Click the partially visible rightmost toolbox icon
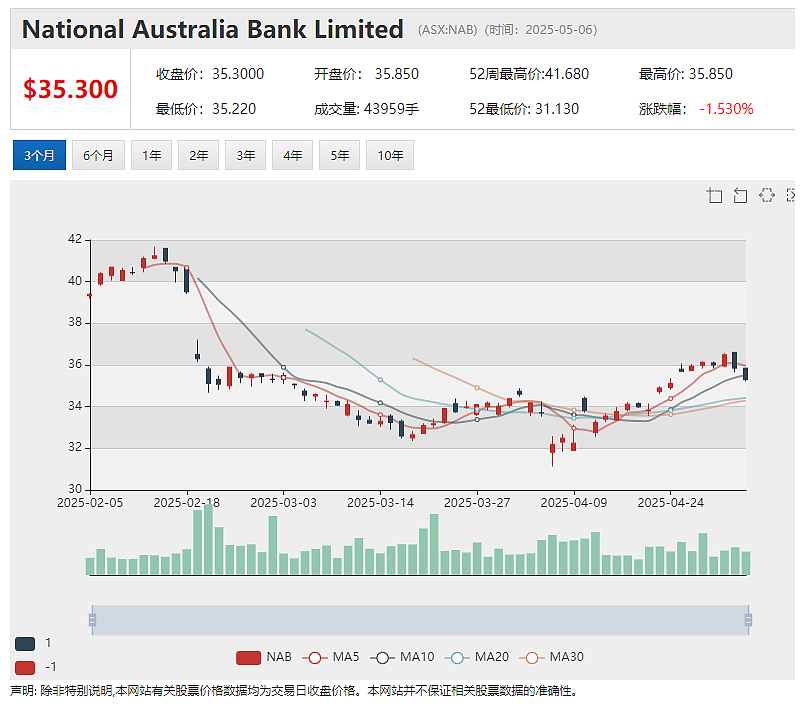The image size is (804, 712). (790, 195)
